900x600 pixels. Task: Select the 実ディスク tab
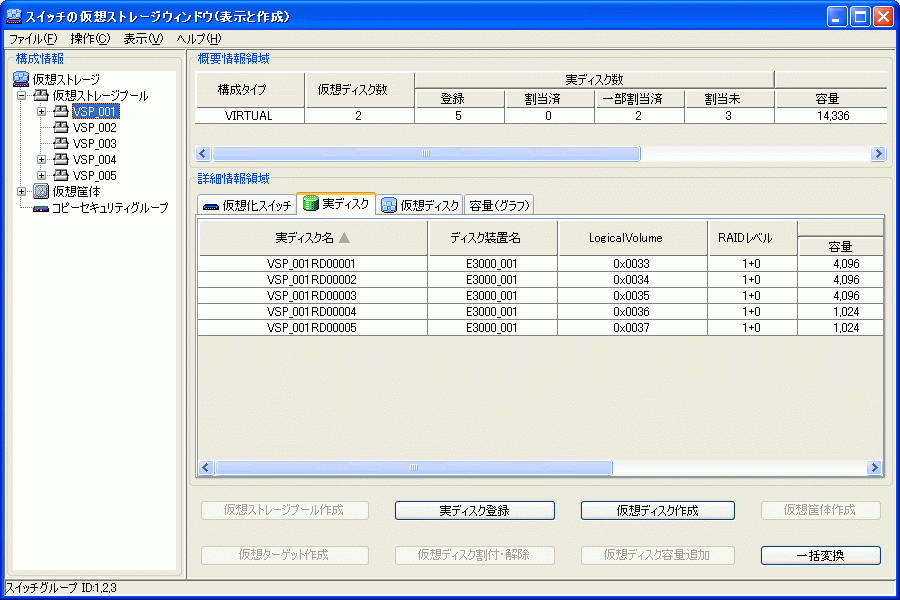click(x=336, y=203)
